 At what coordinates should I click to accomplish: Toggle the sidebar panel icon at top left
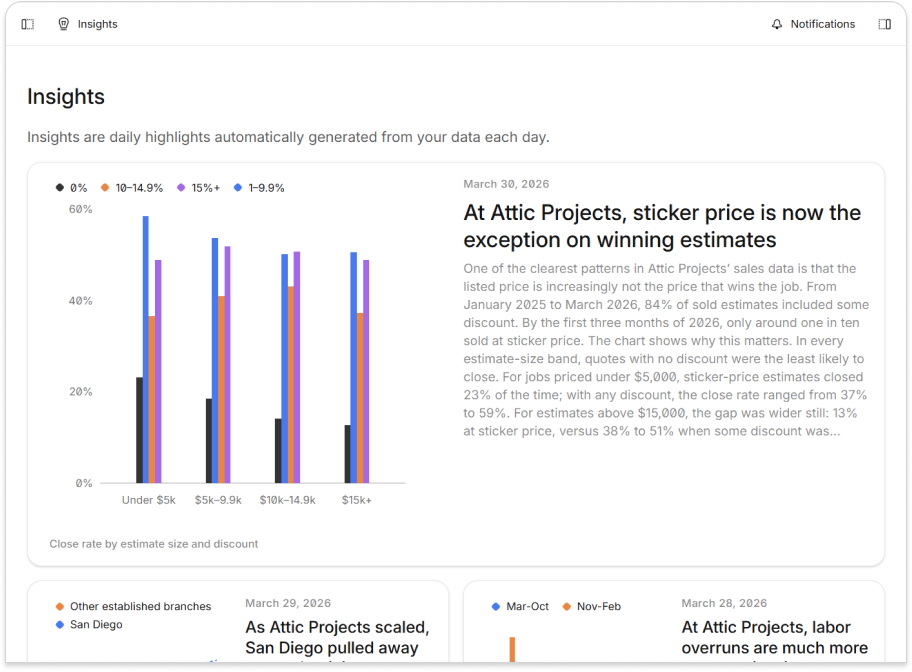[x=27, y=24]
